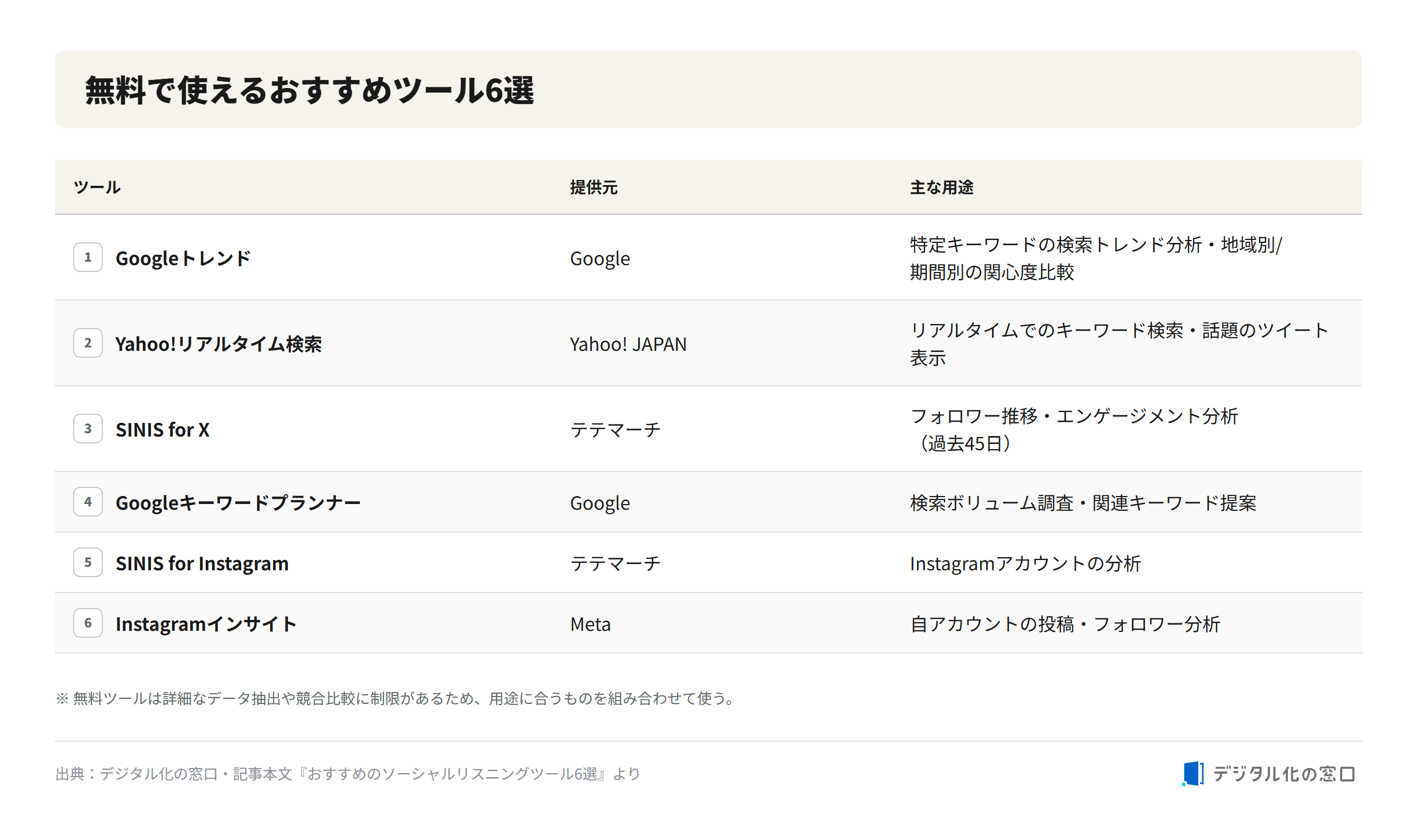Select the tool name SINIS for X

(x=162, y=430)
